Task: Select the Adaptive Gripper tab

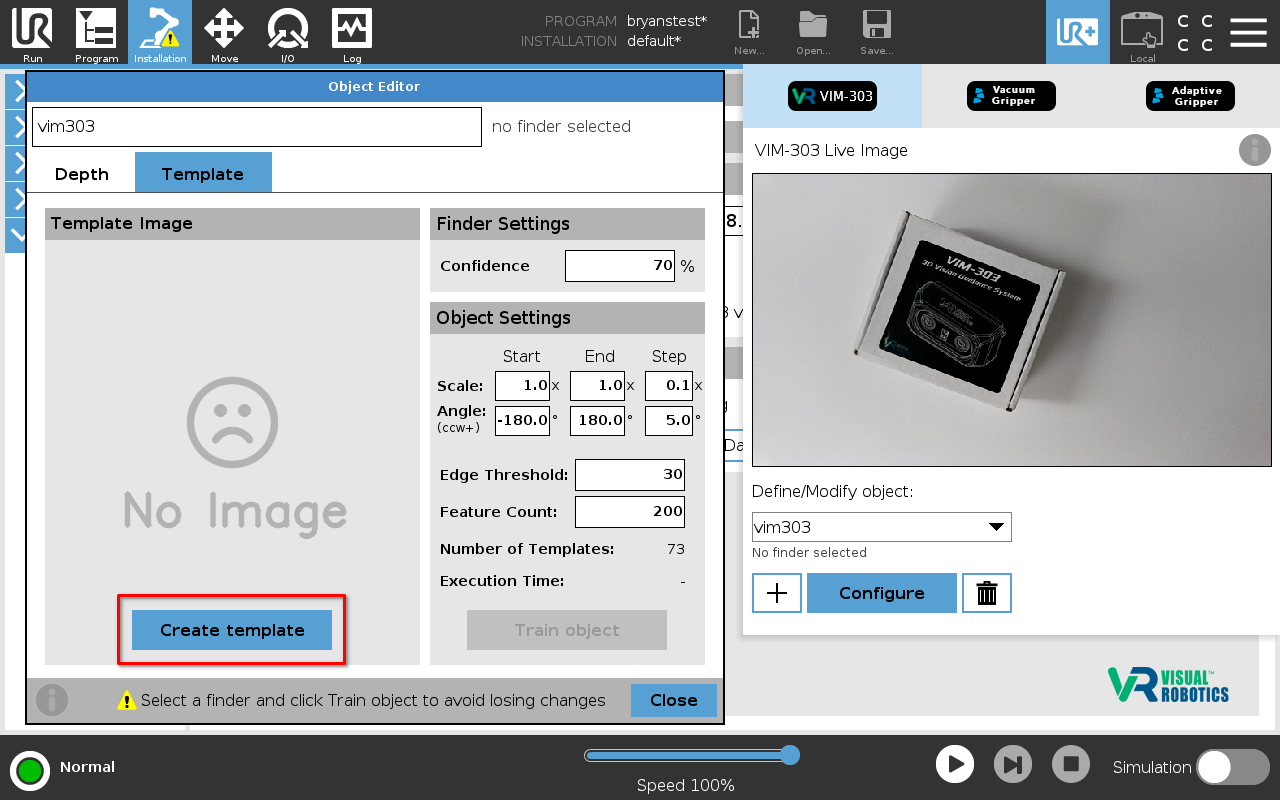Action: 1190,96
